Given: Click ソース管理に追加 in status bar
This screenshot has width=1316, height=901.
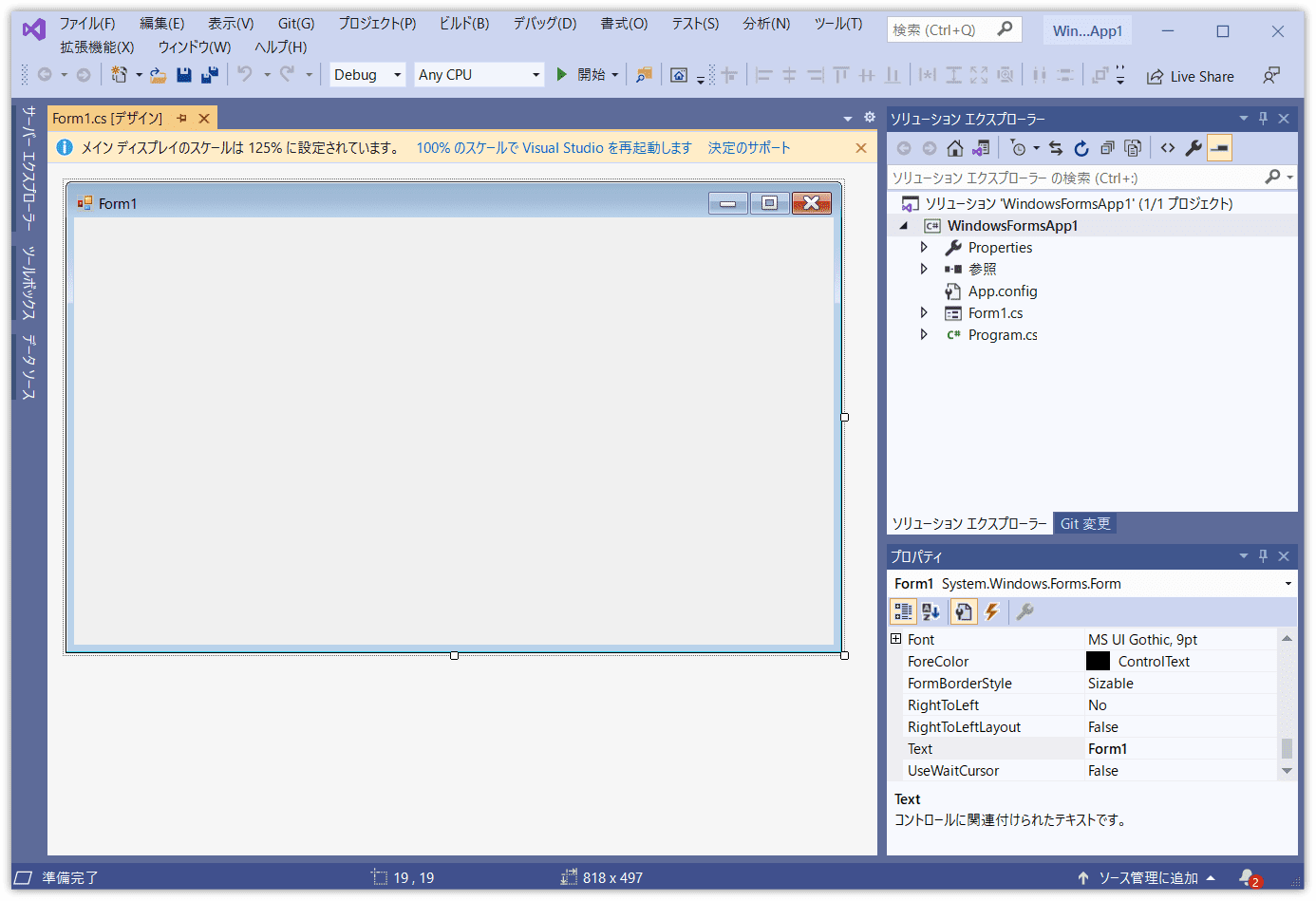Looking at the screenshot, I should click(x=1147, y=877).
